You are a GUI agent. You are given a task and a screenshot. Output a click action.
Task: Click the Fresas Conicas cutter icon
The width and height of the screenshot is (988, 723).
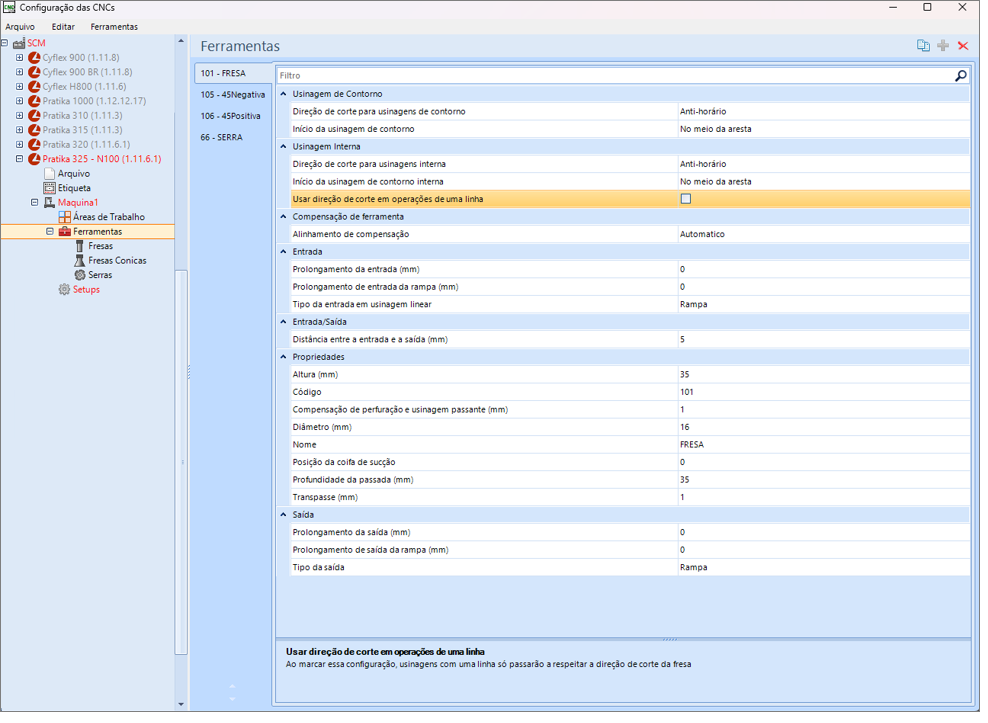80,262
